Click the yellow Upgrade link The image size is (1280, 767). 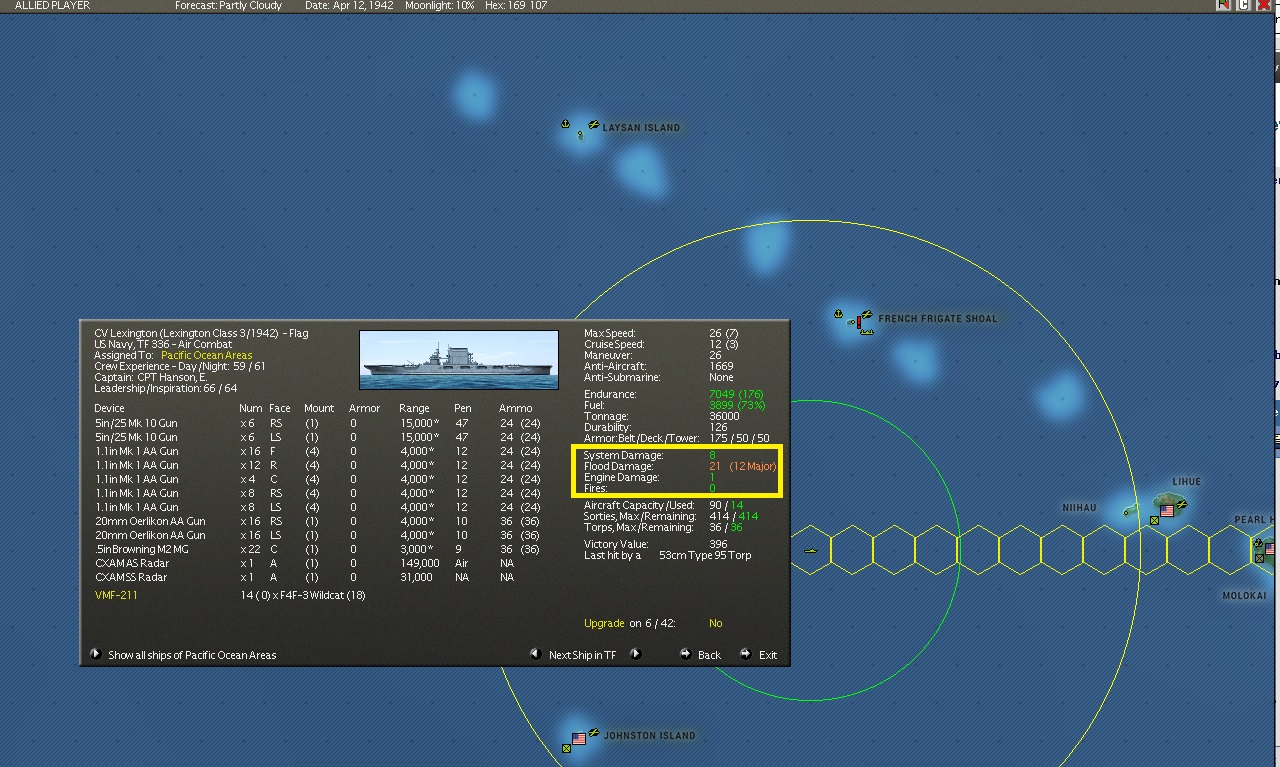pos(604,623)
